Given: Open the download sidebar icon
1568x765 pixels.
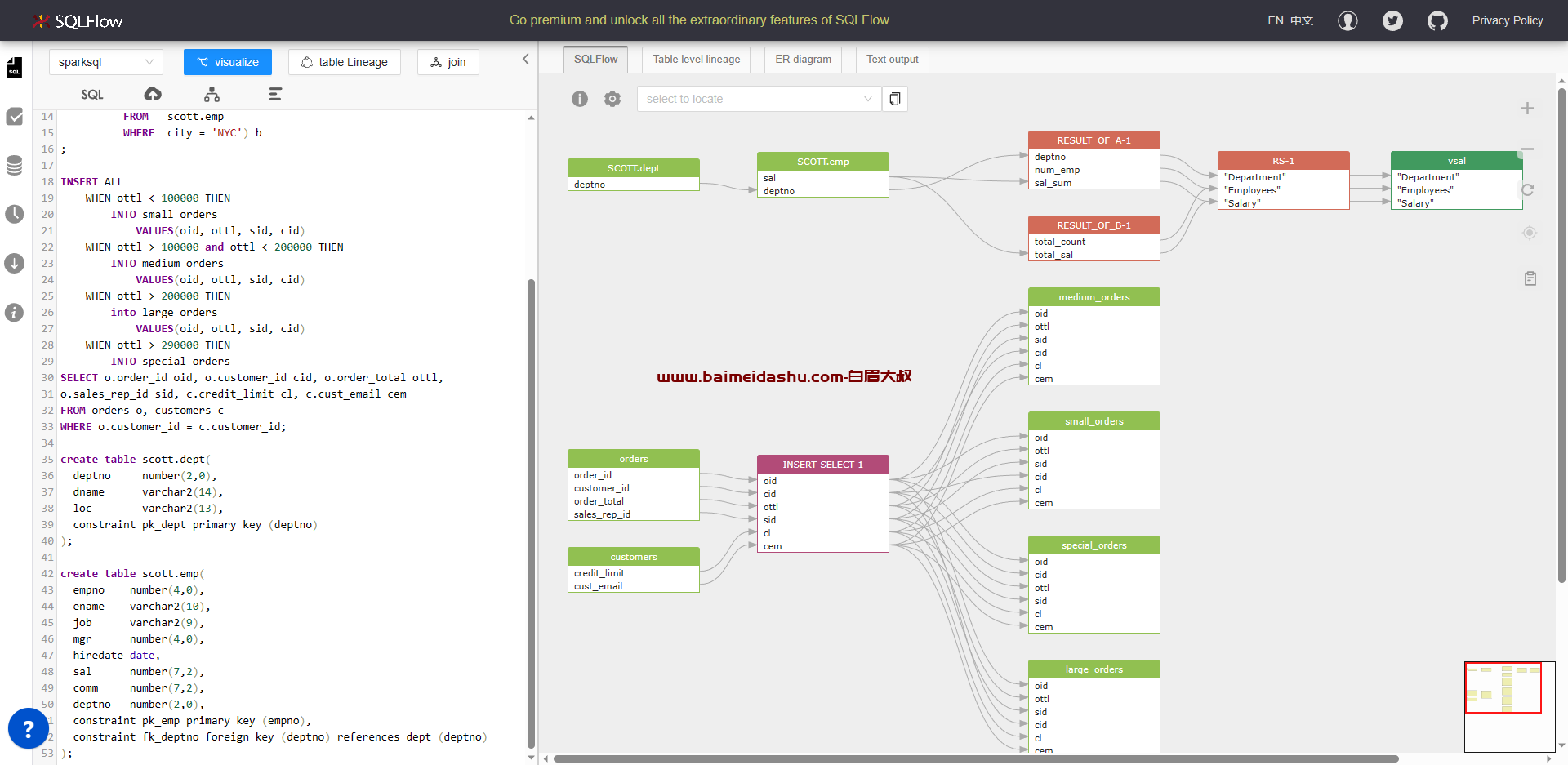Looking at the screenshot, I should click(15, 264).
